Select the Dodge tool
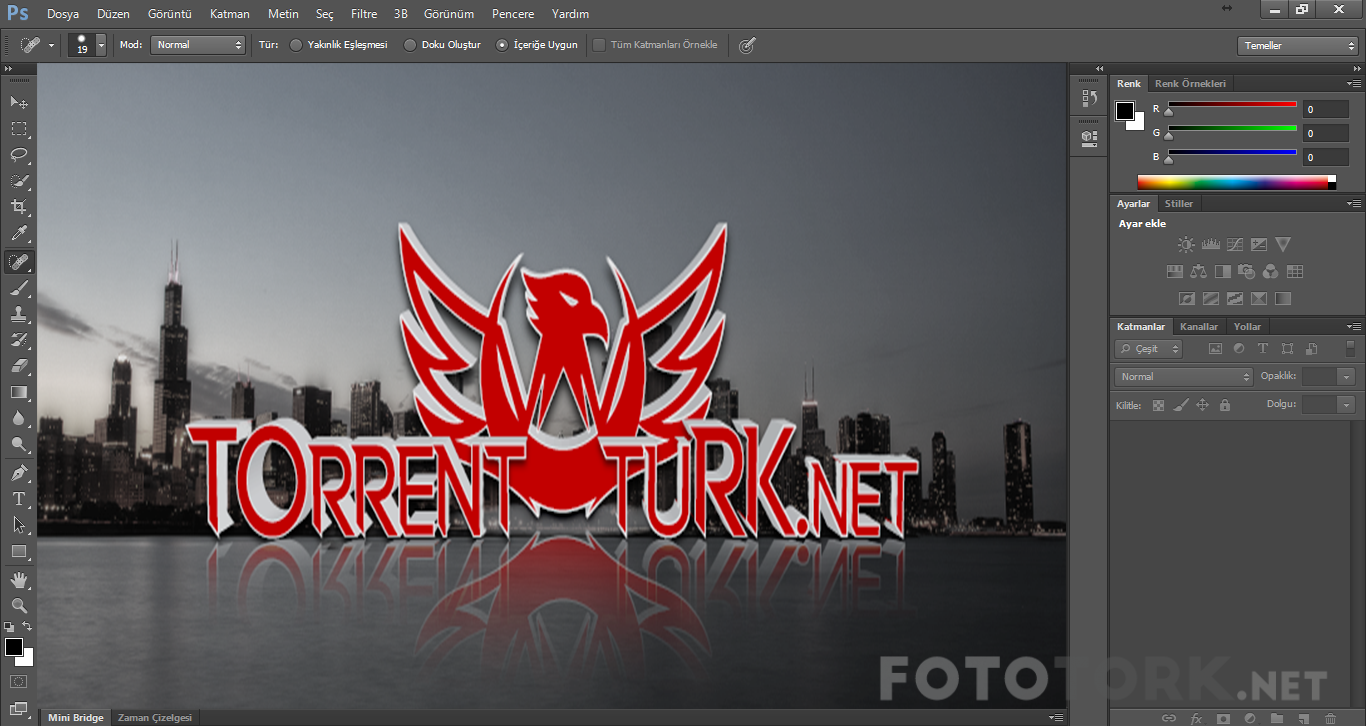 coord(19,444)
